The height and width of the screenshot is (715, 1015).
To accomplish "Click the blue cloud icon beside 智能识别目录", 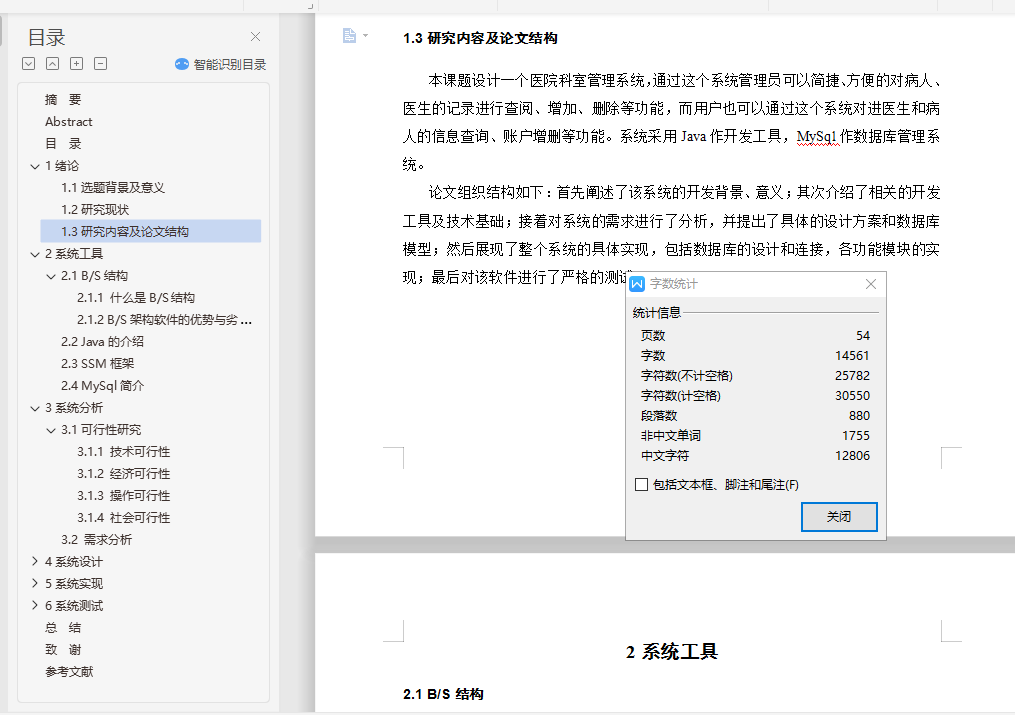I will pyautogui.click(x=182, y=64).
